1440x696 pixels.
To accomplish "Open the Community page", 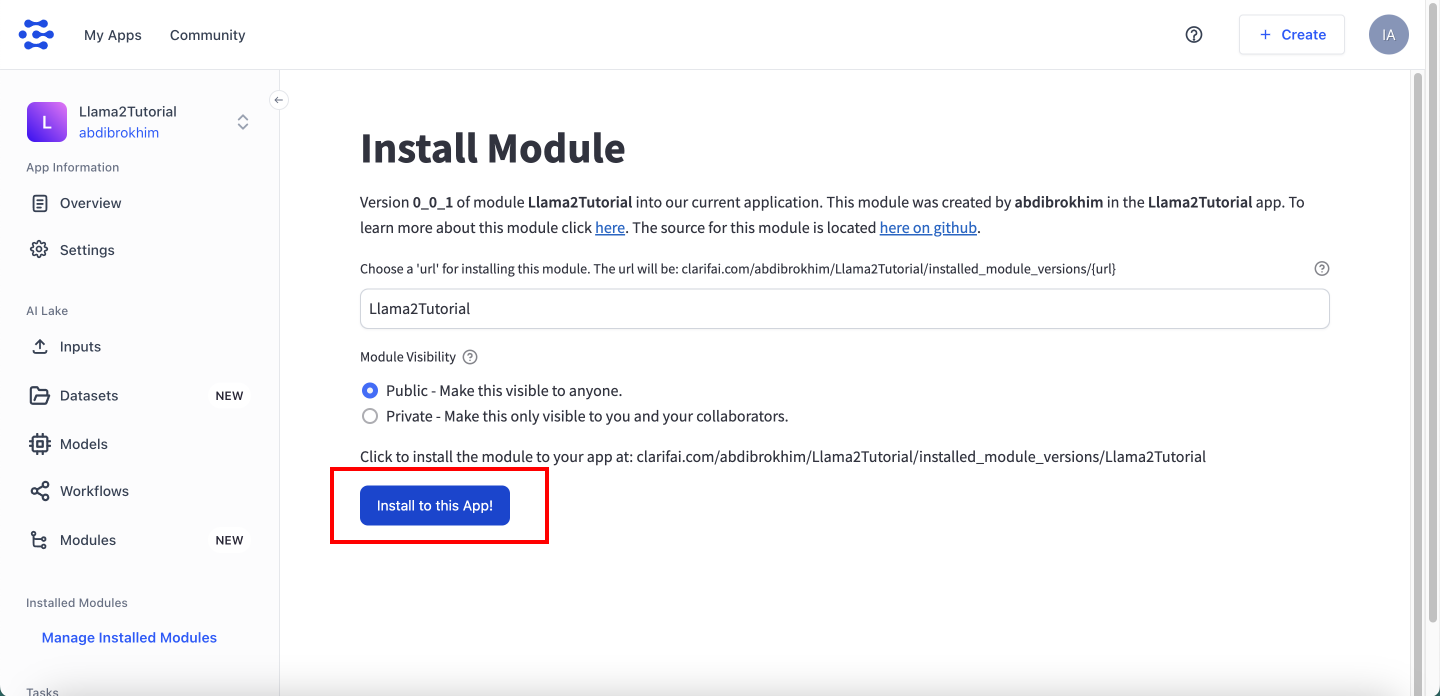I will (x=207, y=35).
